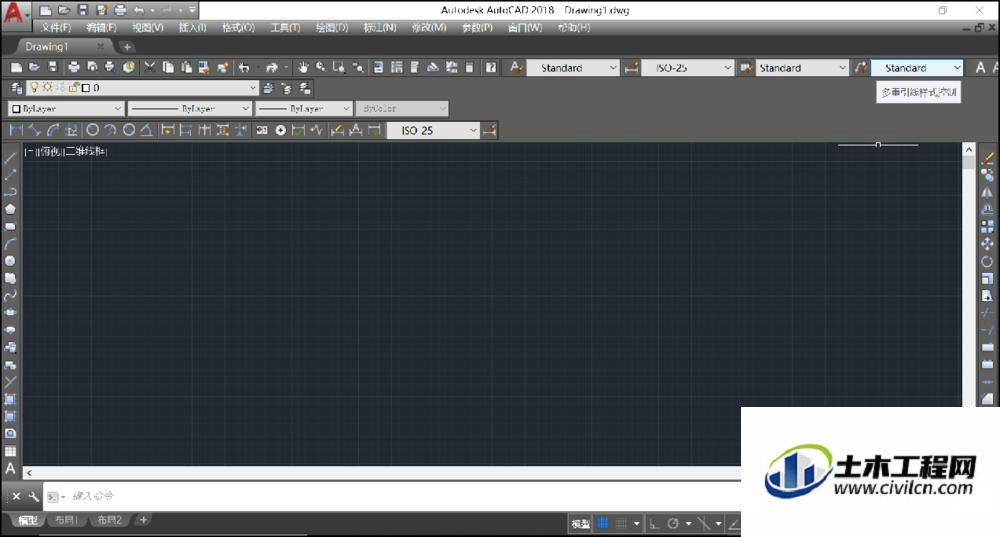1000x537 pixels.
Task: Toggle polar tracking in the status bar
Action: [673, 524]
